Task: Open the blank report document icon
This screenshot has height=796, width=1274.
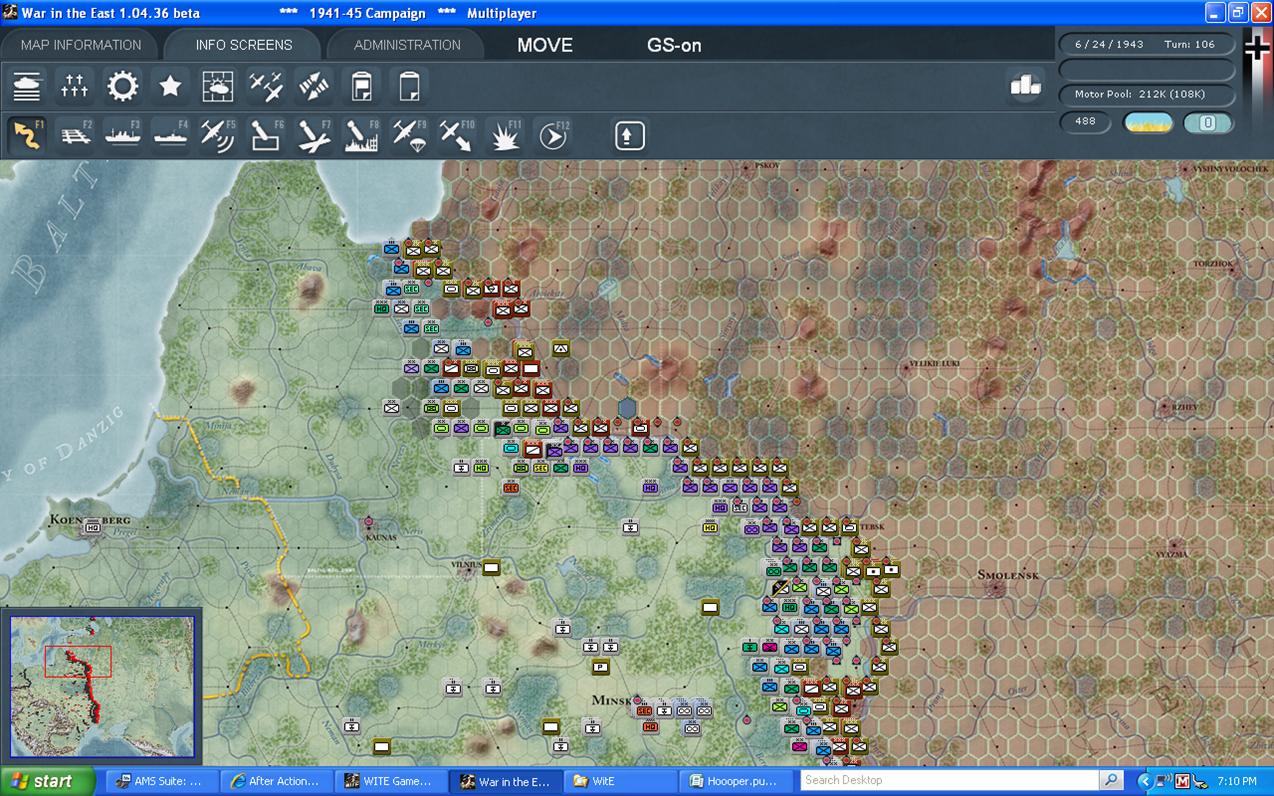Action: coord(409,87)
